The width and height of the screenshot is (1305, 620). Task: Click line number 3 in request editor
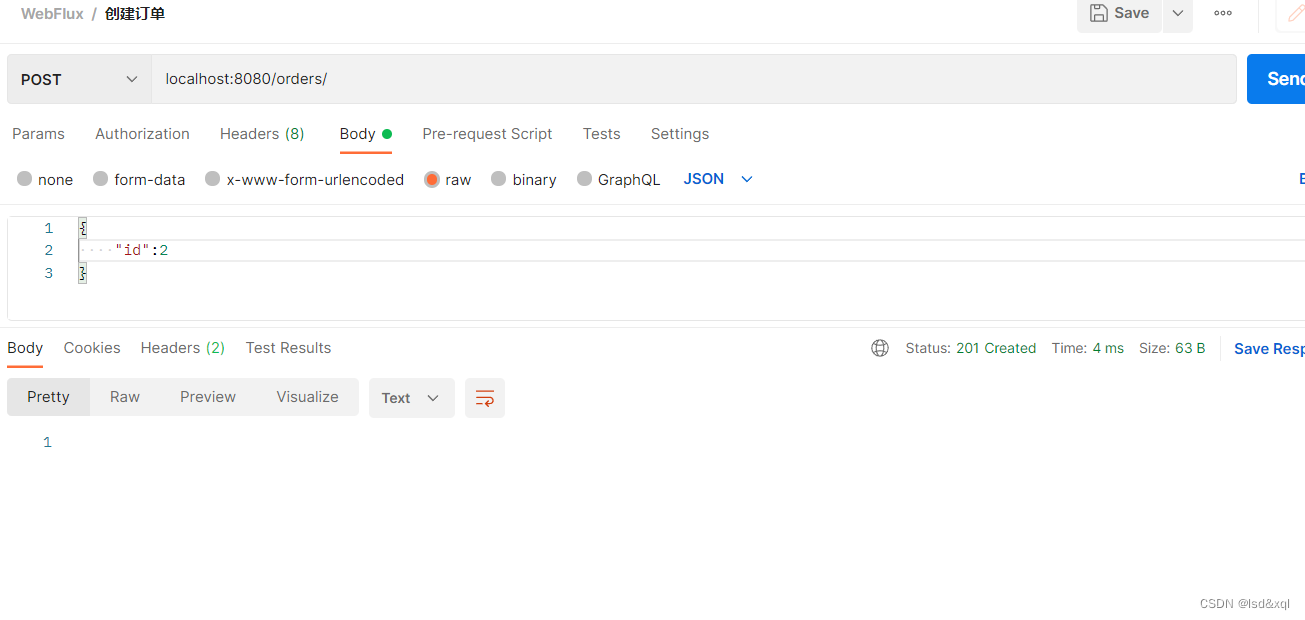click(48, 273)
